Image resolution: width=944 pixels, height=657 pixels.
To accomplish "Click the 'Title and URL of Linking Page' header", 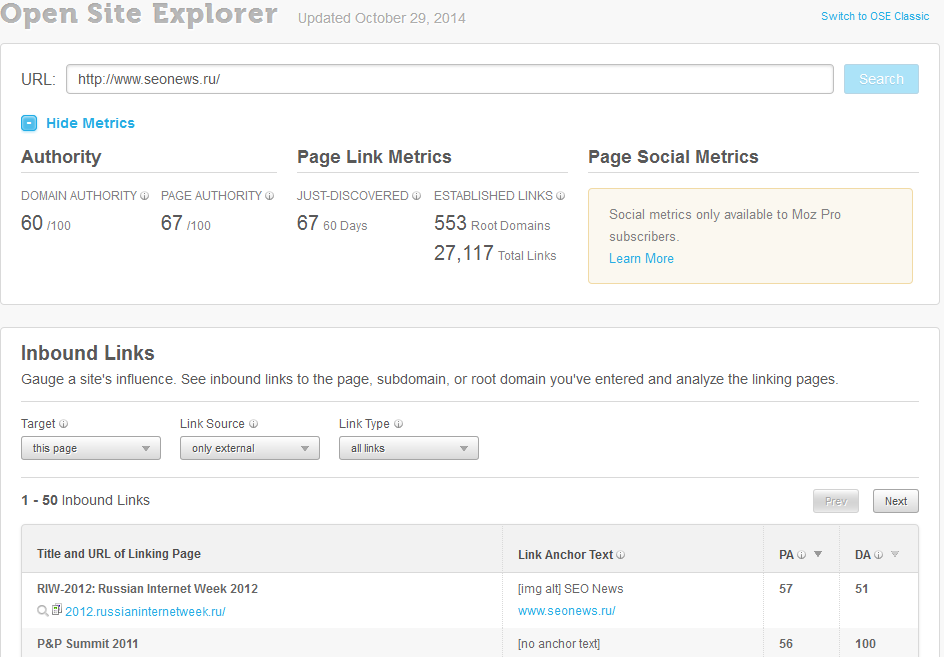I will coord(119,554).
